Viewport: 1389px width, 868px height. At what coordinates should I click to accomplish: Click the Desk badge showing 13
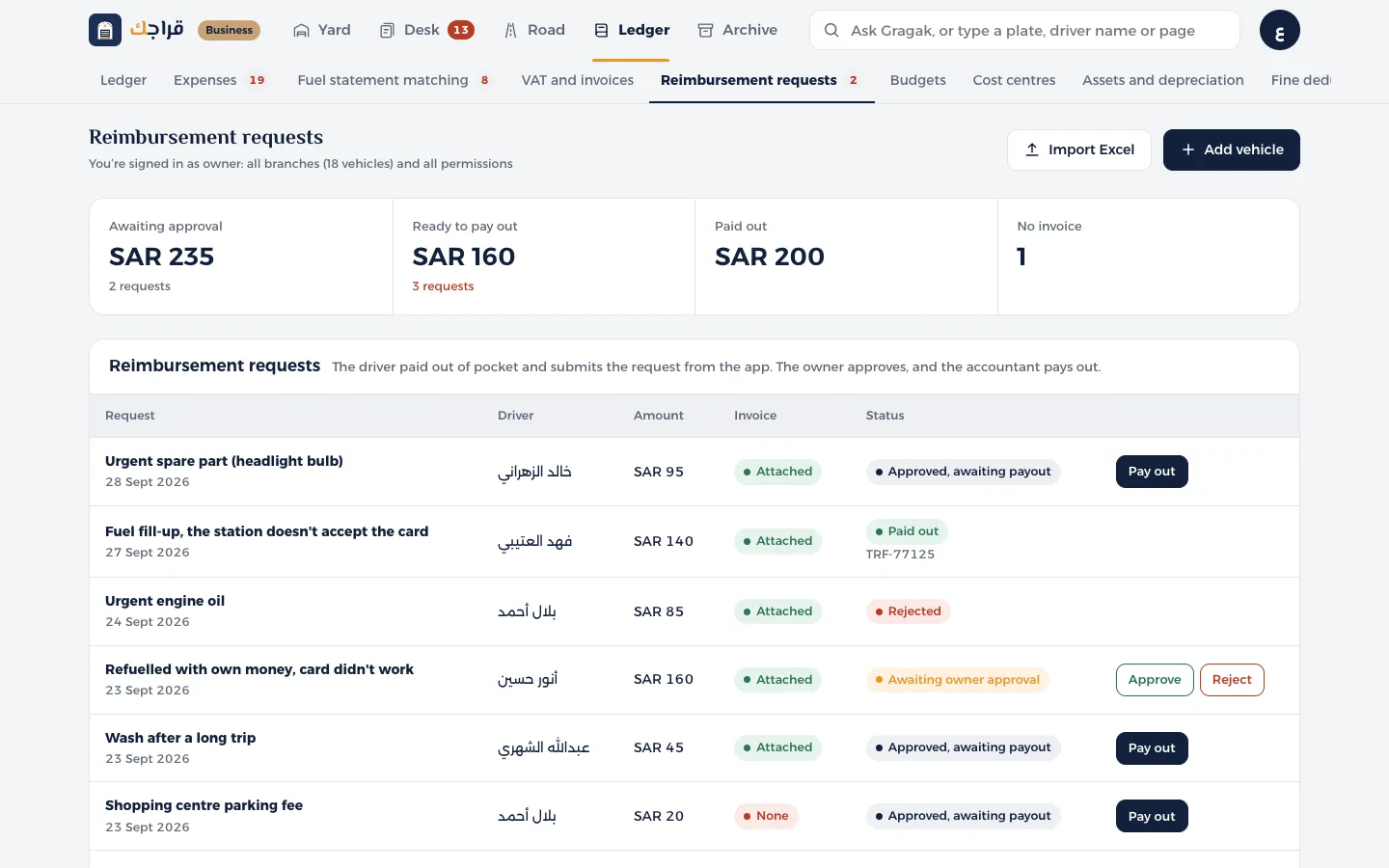461,30
